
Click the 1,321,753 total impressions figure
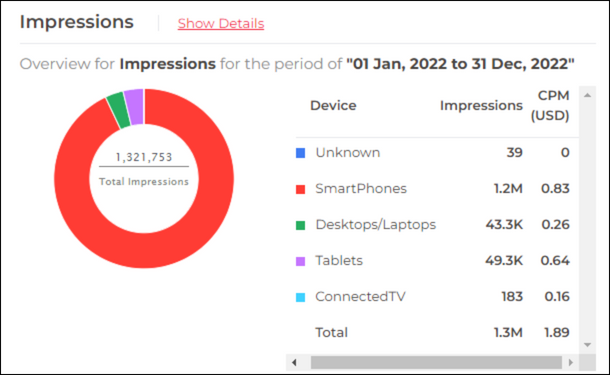click(x=144, y=157)
